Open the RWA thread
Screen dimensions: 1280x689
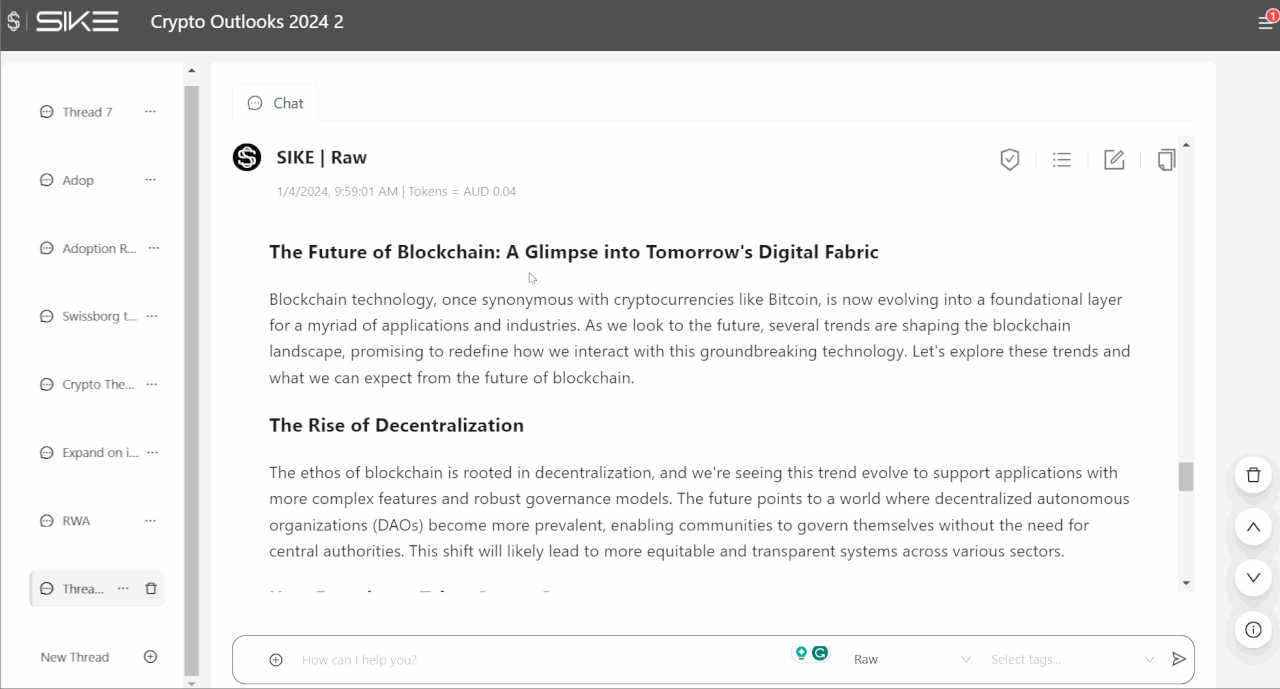click(76, 521)
